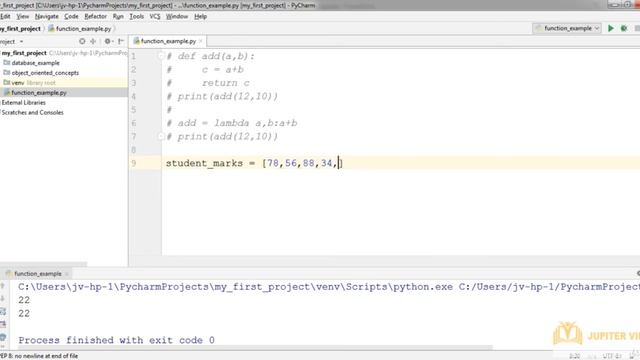Select function_example.py in the project tree
Viewport: 640px width, 360px height.
point(36,93)
